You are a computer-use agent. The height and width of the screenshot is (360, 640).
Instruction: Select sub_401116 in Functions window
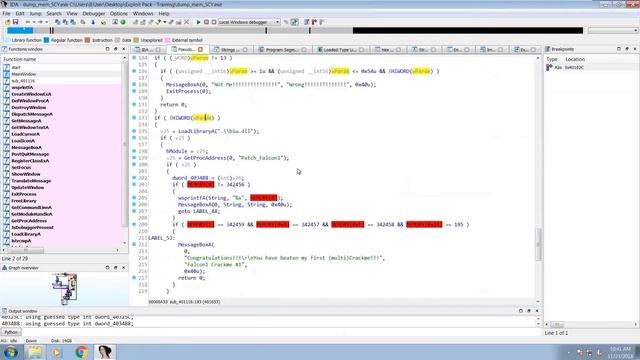pyautogui.click(x=23, y=81)
